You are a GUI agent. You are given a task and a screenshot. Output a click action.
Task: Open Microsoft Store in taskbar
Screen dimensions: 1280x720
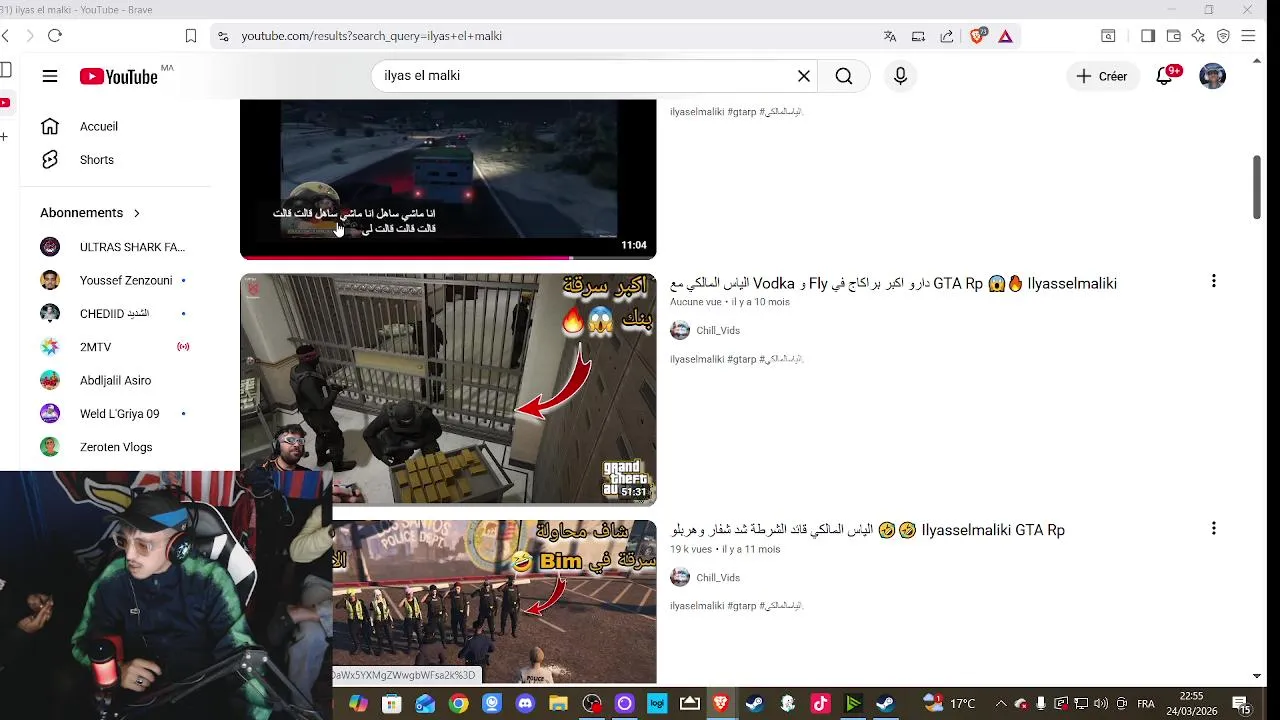(391, 704)
